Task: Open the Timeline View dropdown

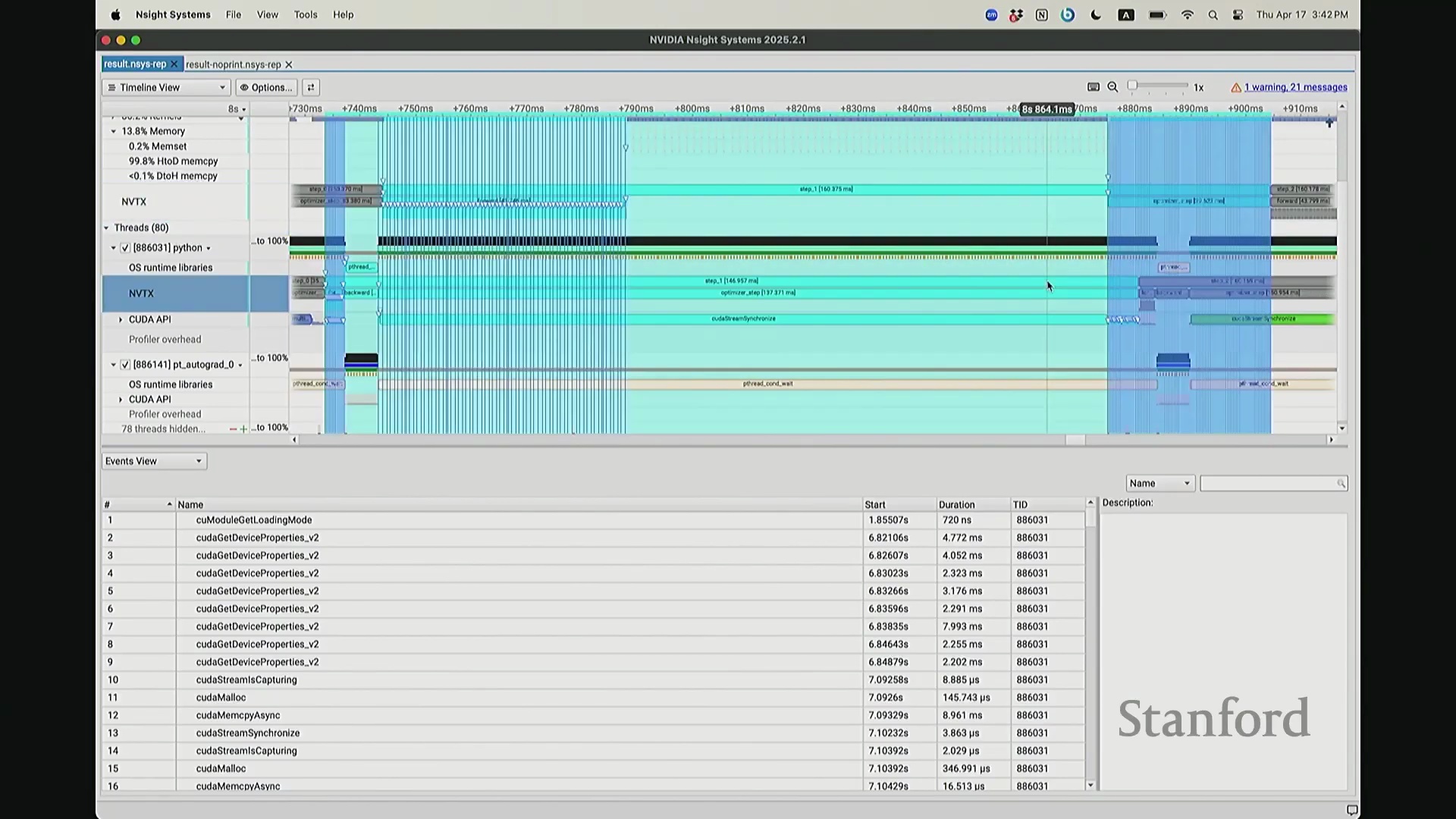Action: tap(166, 87)
